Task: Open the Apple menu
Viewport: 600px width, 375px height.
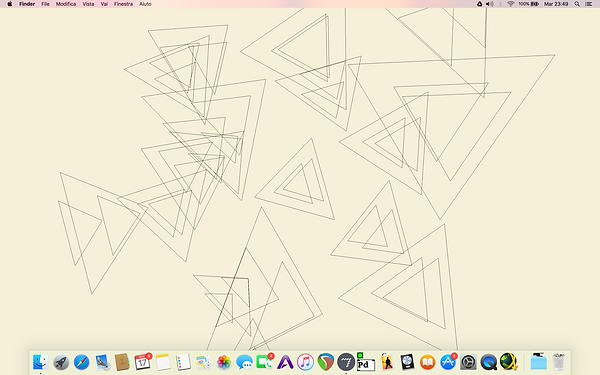Action: [x=10, y=4]
